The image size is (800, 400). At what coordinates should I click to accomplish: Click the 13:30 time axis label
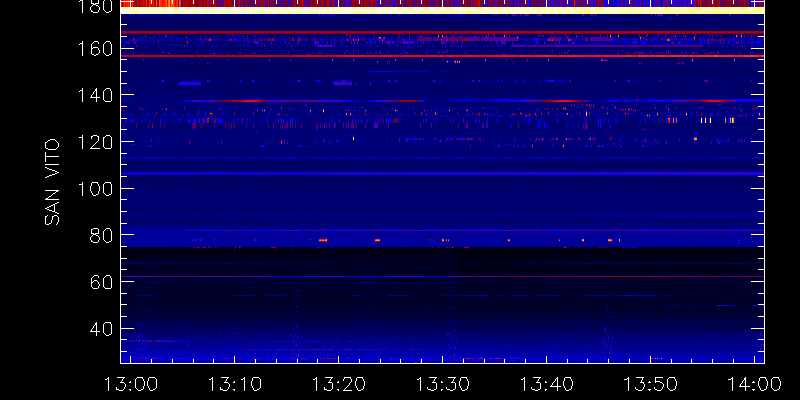click(x=443, y=384)
